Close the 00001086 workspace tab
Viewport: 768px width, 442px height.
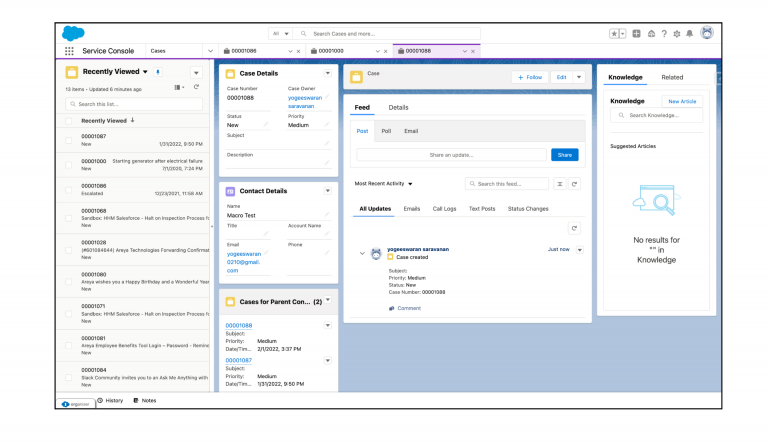(x=298, y=51)
